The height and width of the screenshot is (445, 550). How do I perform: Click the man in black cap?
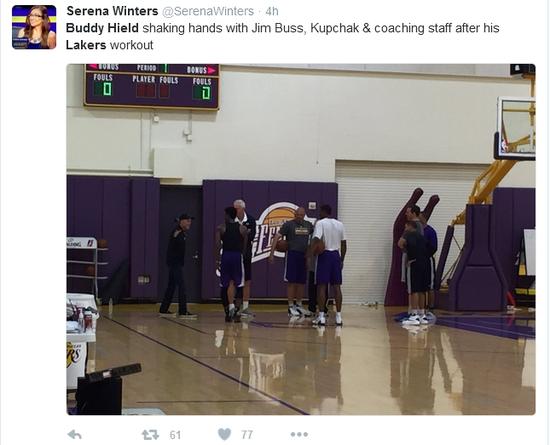(177, 265)
